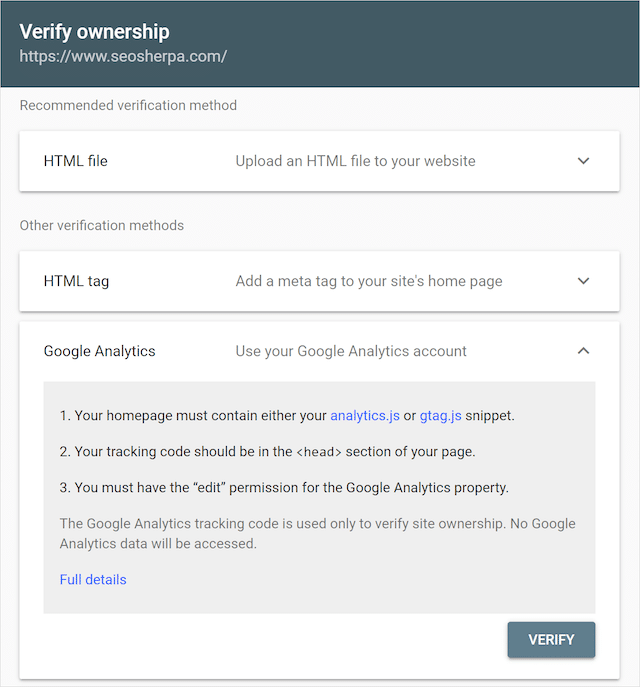Click the seosherpa.com URL in header
Screen dimensions: 640x687
pos(123,56)
